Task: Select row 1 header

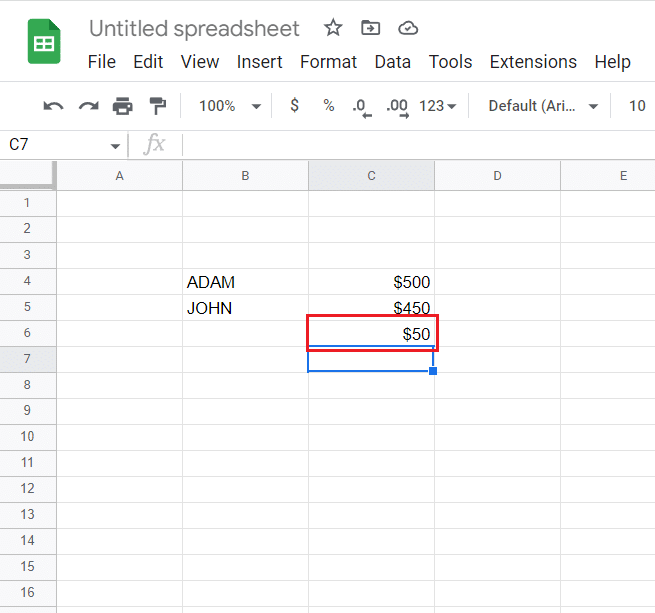Action: click(28, 203)
